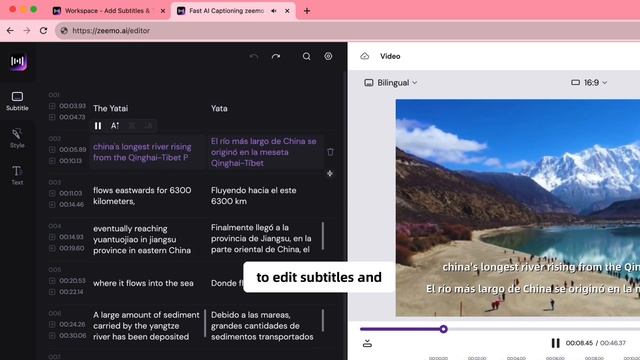
Task: Click the 00:08.45 current time readout
Action: point(579,343)
